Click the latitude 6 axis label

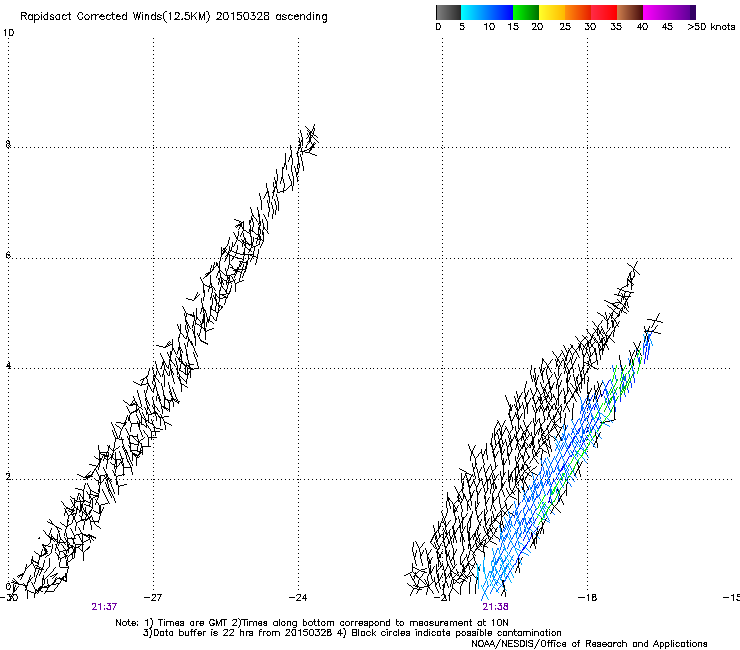click(8, 255)
